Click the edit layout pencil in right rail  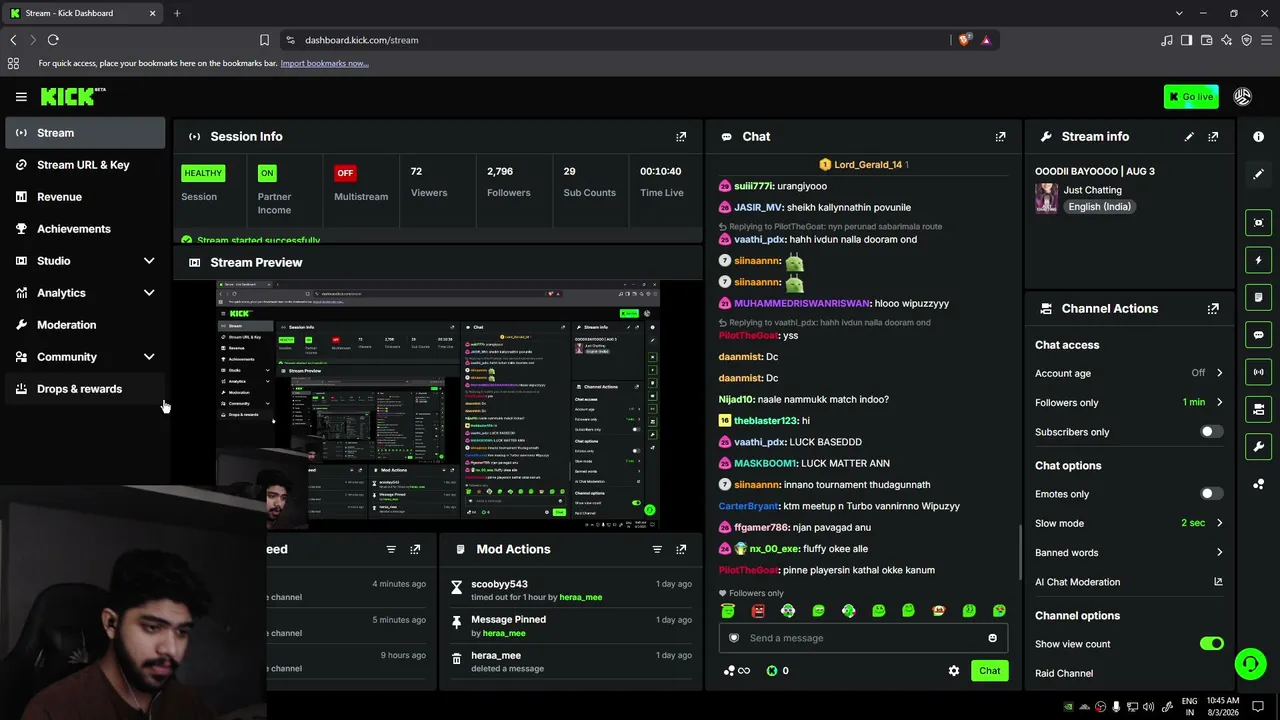[x=1258, y=174]
